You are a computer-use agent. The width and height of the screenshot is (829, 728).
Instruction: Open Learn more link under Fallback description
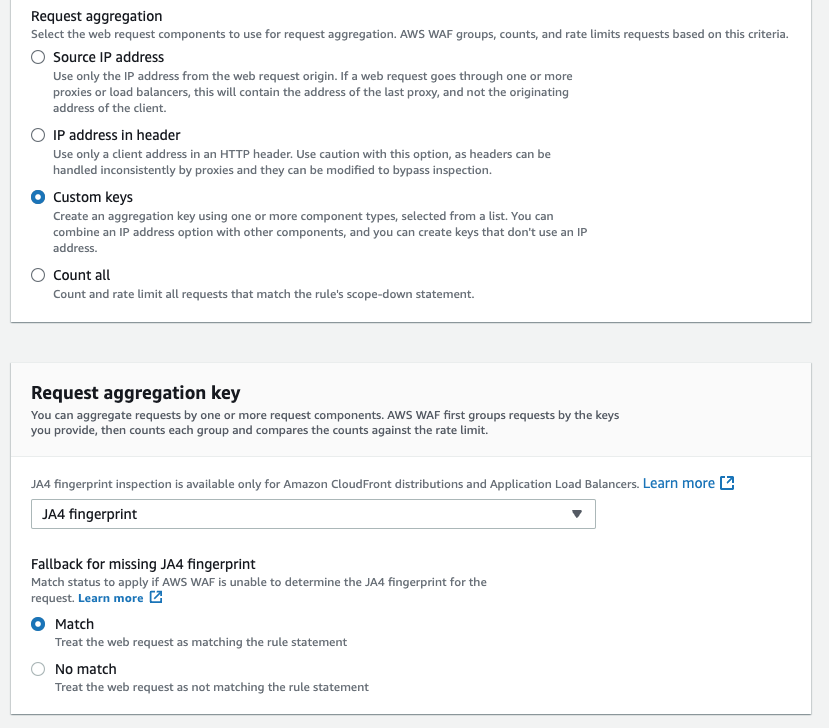click(110, 598)
